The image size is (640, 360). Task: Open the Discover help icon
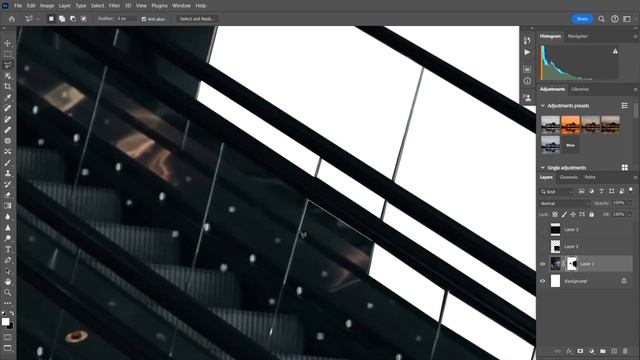click(x=614, y=19)
